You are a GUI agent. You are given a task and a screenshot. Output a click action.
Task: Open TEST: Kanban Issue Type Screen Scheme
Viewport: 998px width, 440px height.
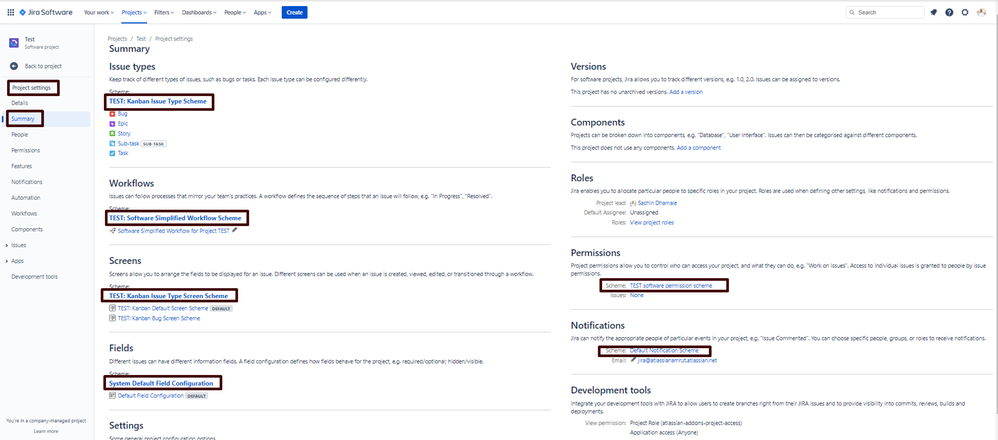(168, 296)
